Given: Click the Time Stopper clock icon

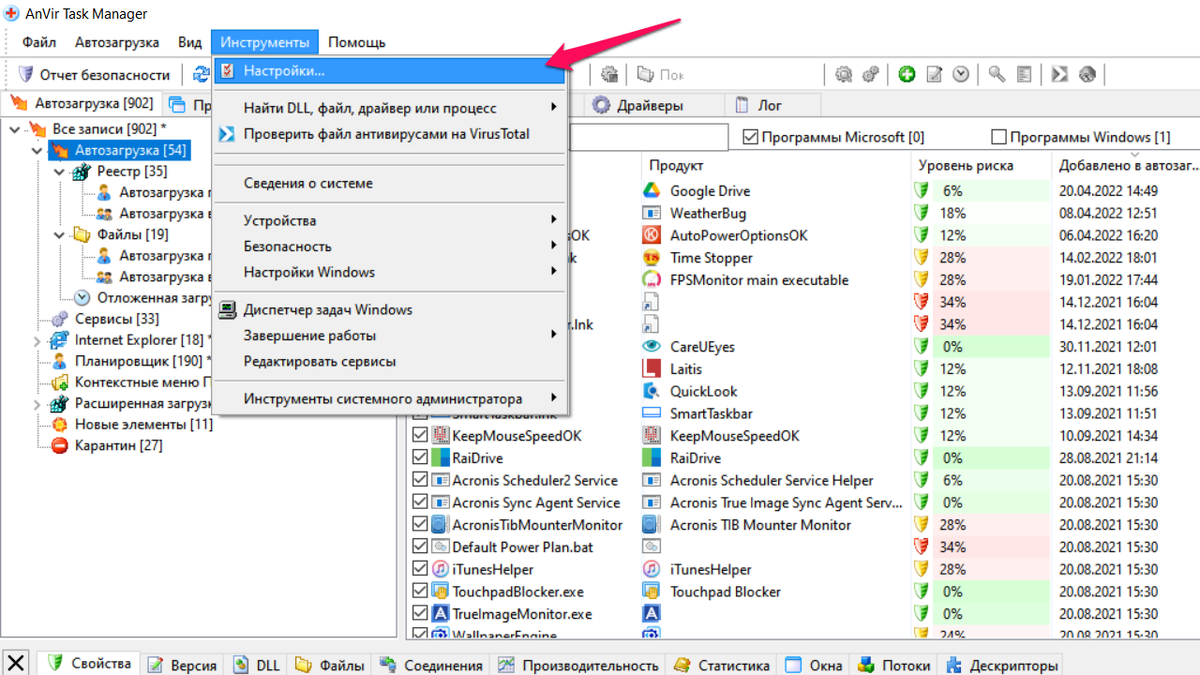Looking at the screenshot, I should (x=652, y=258).
